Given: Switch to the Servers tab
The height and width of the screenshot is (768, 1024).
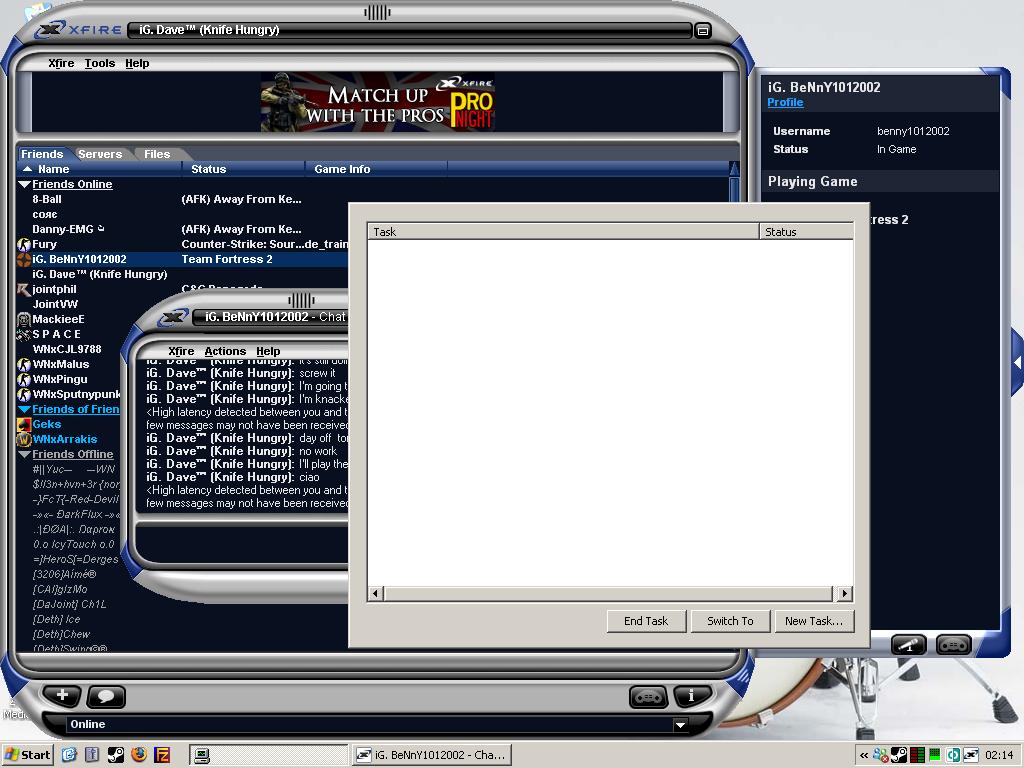Looking at the screenshot, I should (x=100, y=154).
